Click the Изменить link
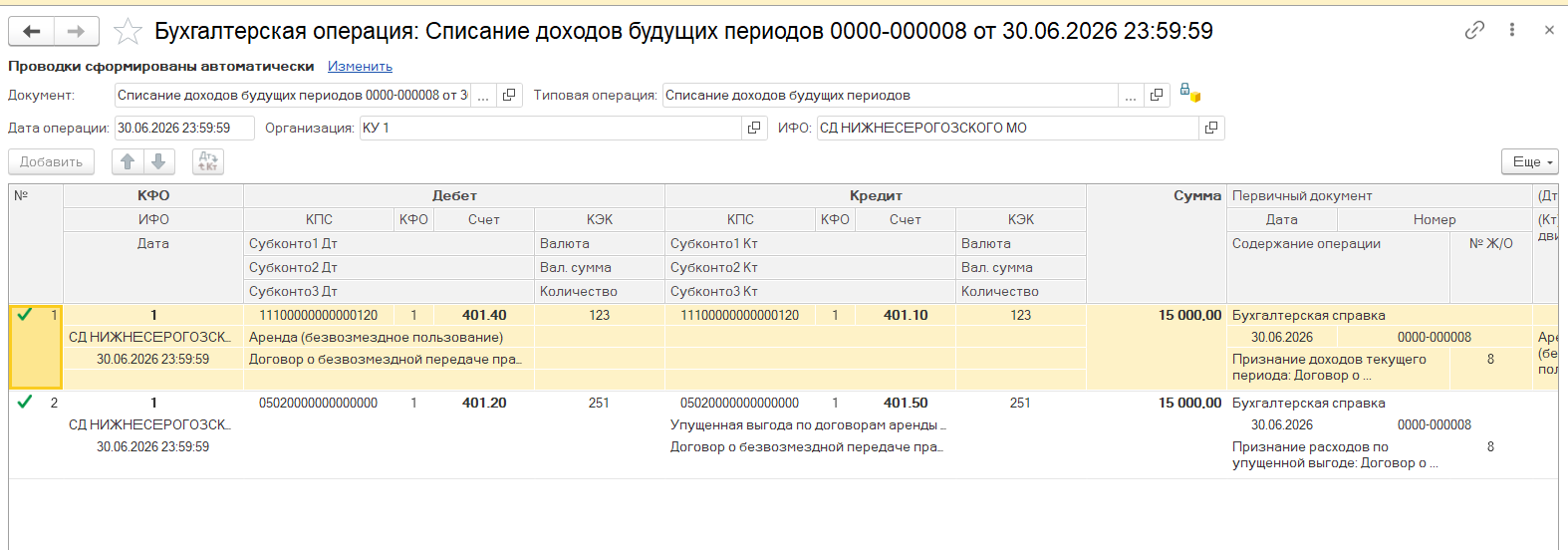 [x=360, y=67]
